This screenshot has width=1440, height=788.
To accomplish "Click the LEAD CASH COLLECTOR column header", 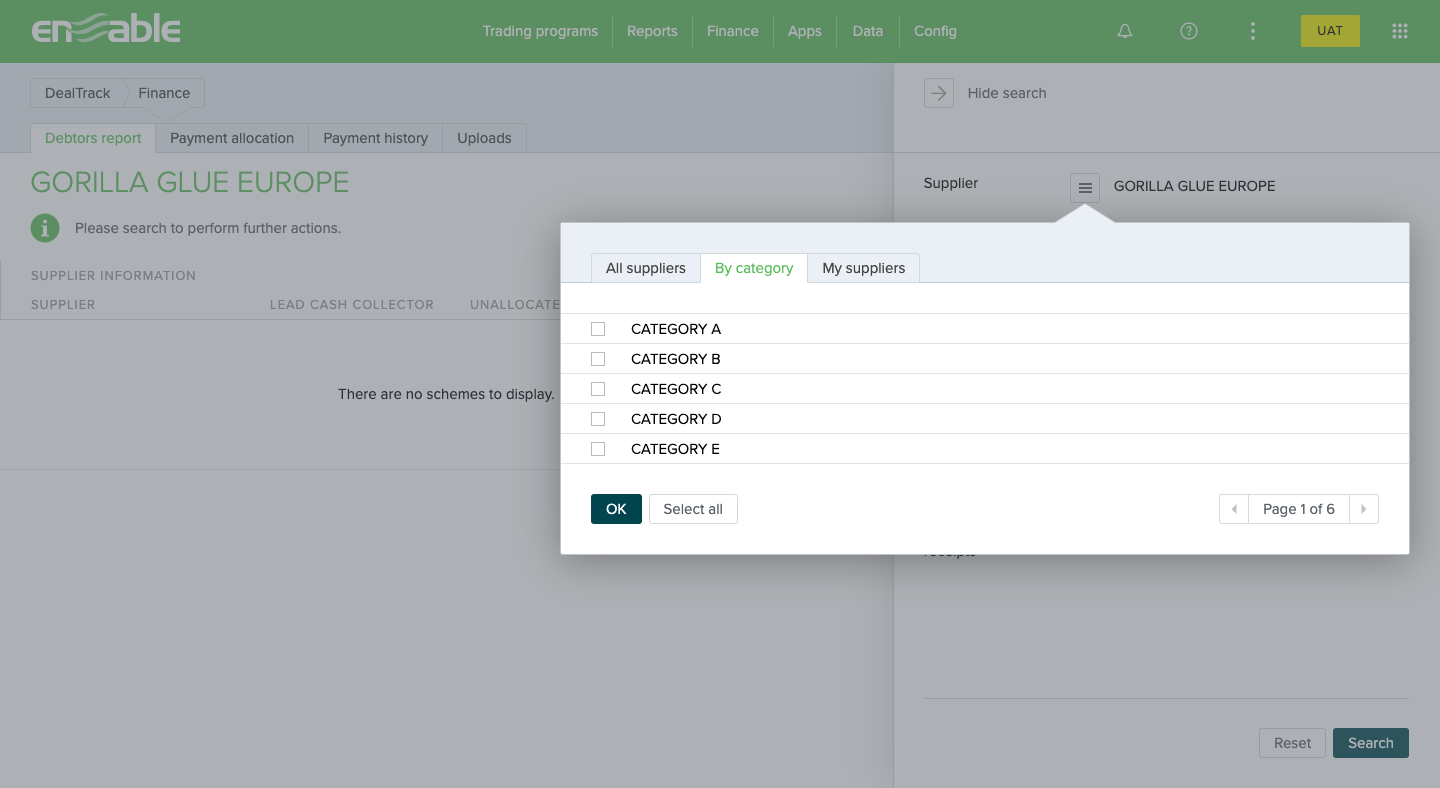I will pyautogui.click(x=352, y=304).
